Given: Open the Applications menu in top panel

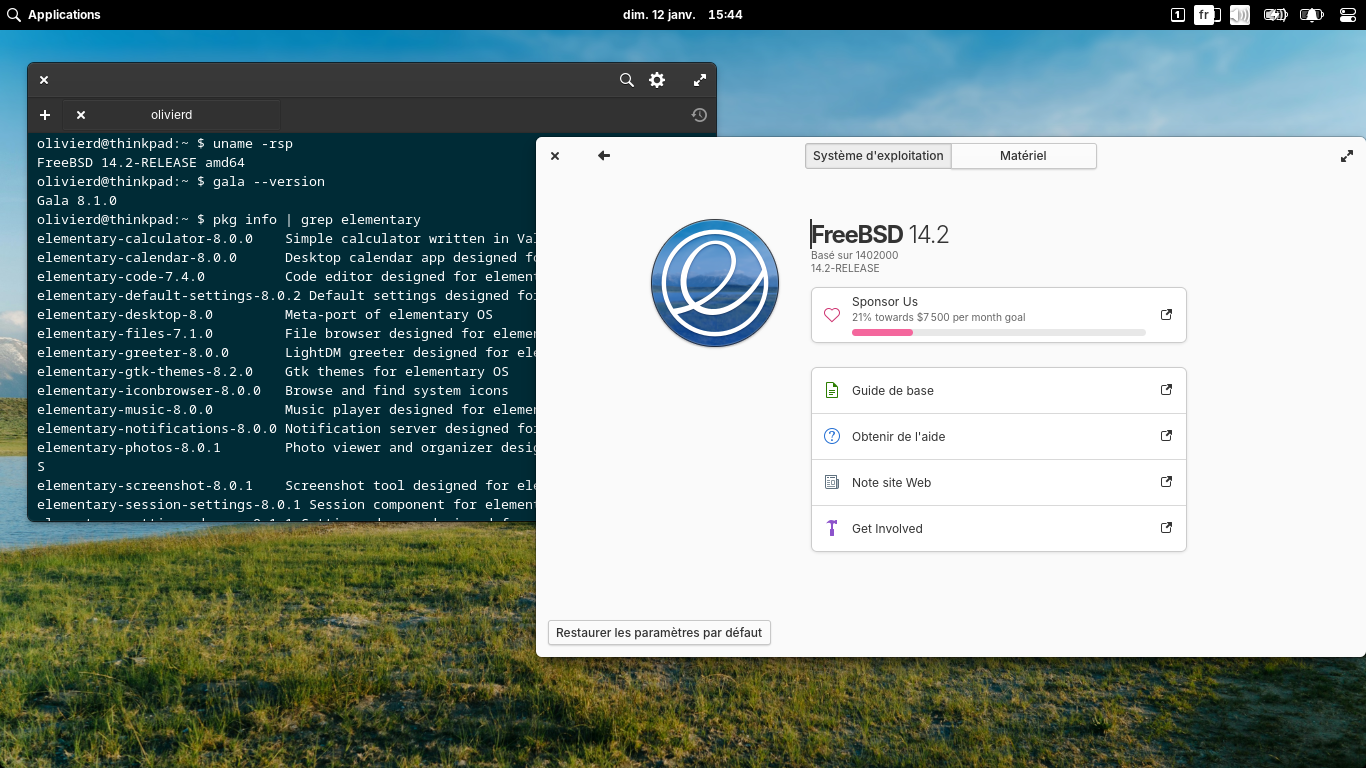Looking at the screenshot, I should [54, 15].
